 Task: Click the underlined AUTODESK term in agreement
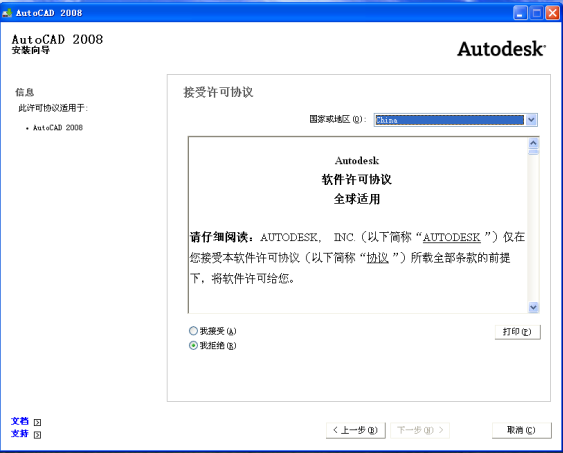[x=451, y=237]
